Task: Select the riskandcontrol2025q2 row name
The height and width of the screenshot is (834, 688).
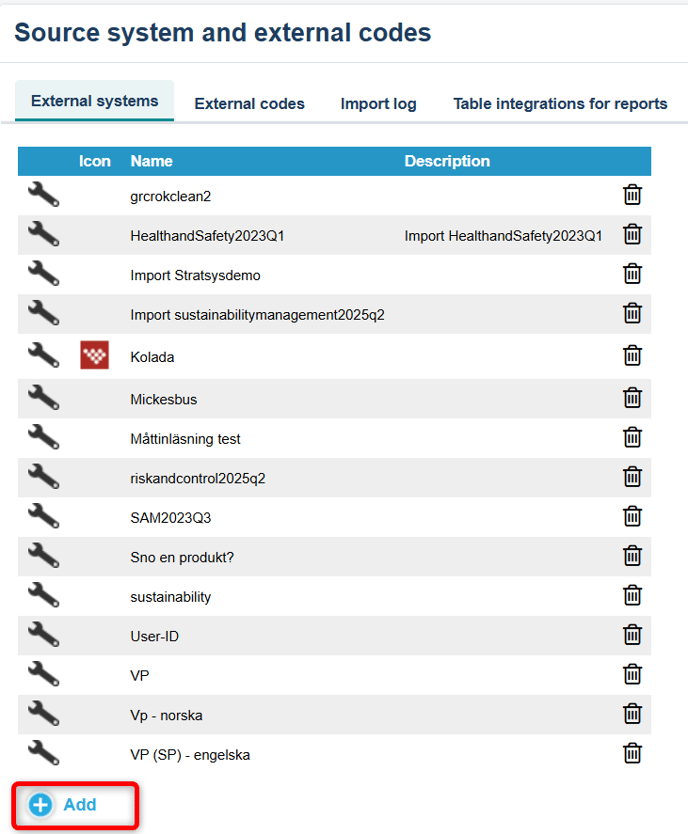Action: (198, 478)
